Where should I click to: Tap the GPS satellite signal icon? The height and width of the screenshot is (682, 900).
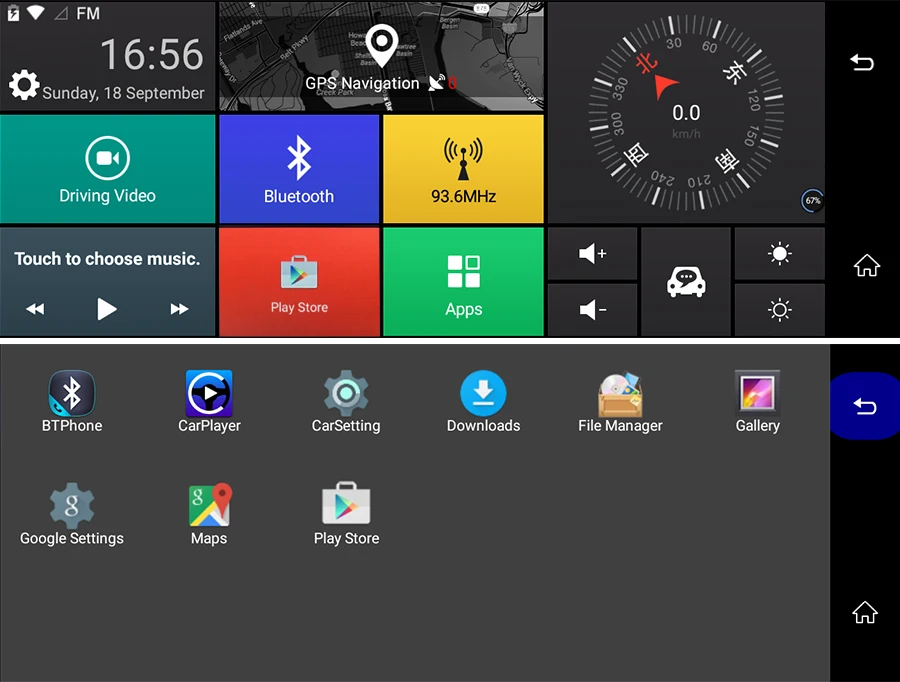tap(437, 83)
